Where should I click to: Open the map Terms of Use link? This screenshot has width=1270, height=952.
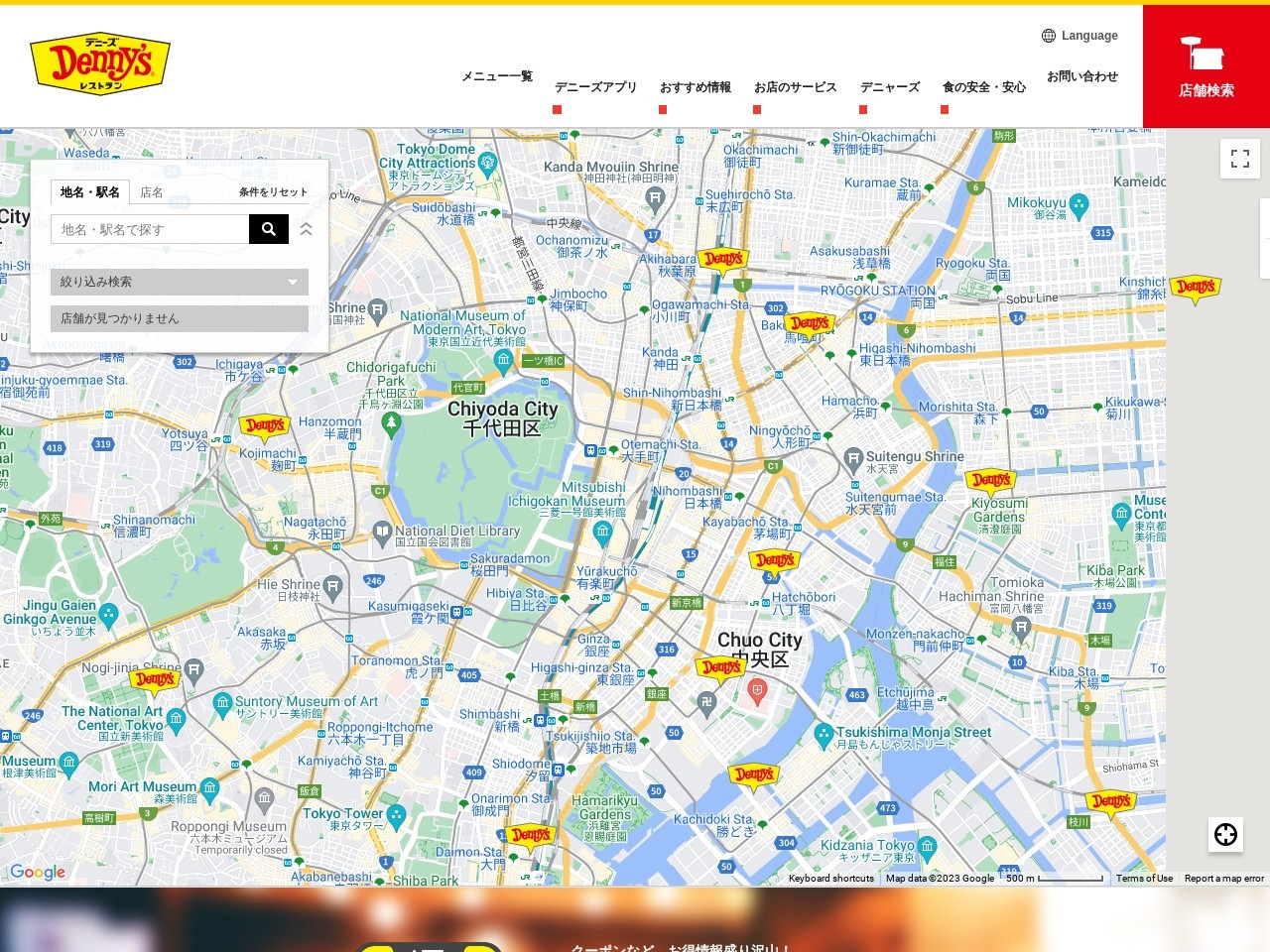click(x=1144, y=879)
